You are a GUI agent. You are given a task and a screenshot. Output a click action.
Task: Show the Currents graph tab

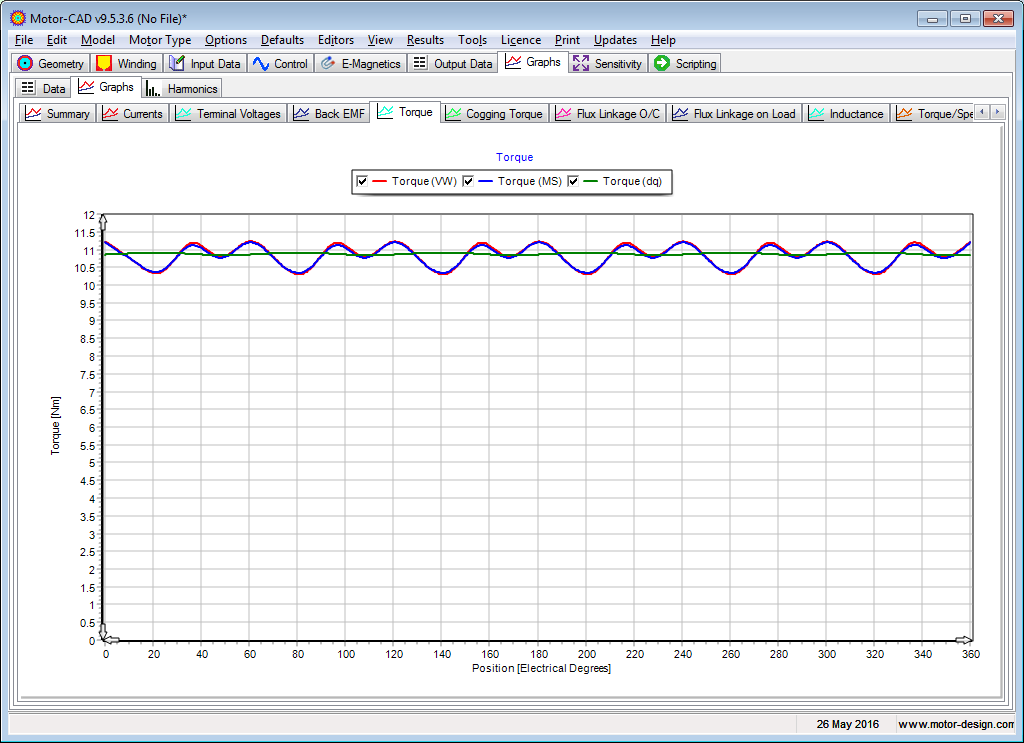133,114
